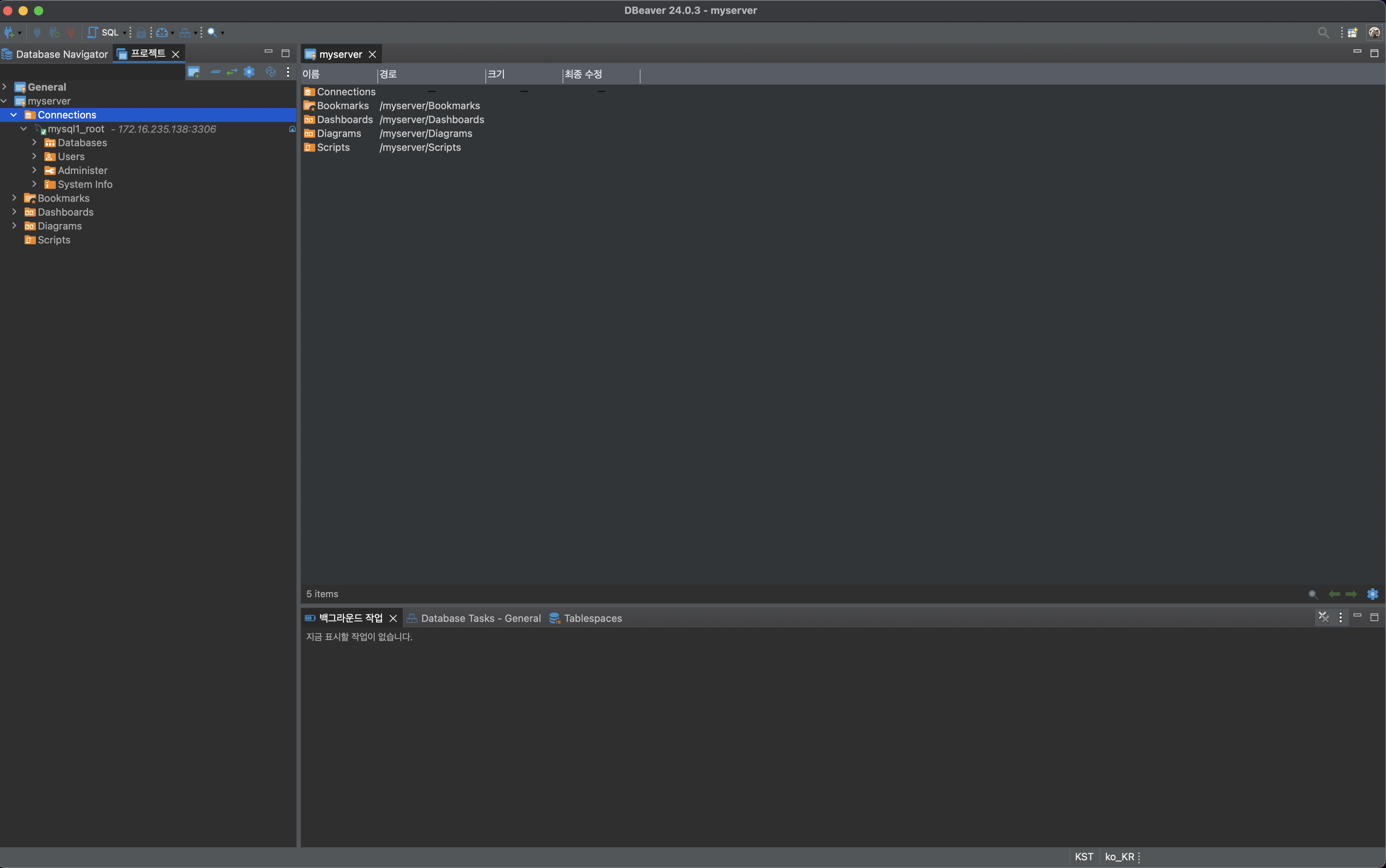The width and height of the screenshot is (1386, 868).
Task: Click the Create Project icon in Projects panel
Action: click(193, 73)
